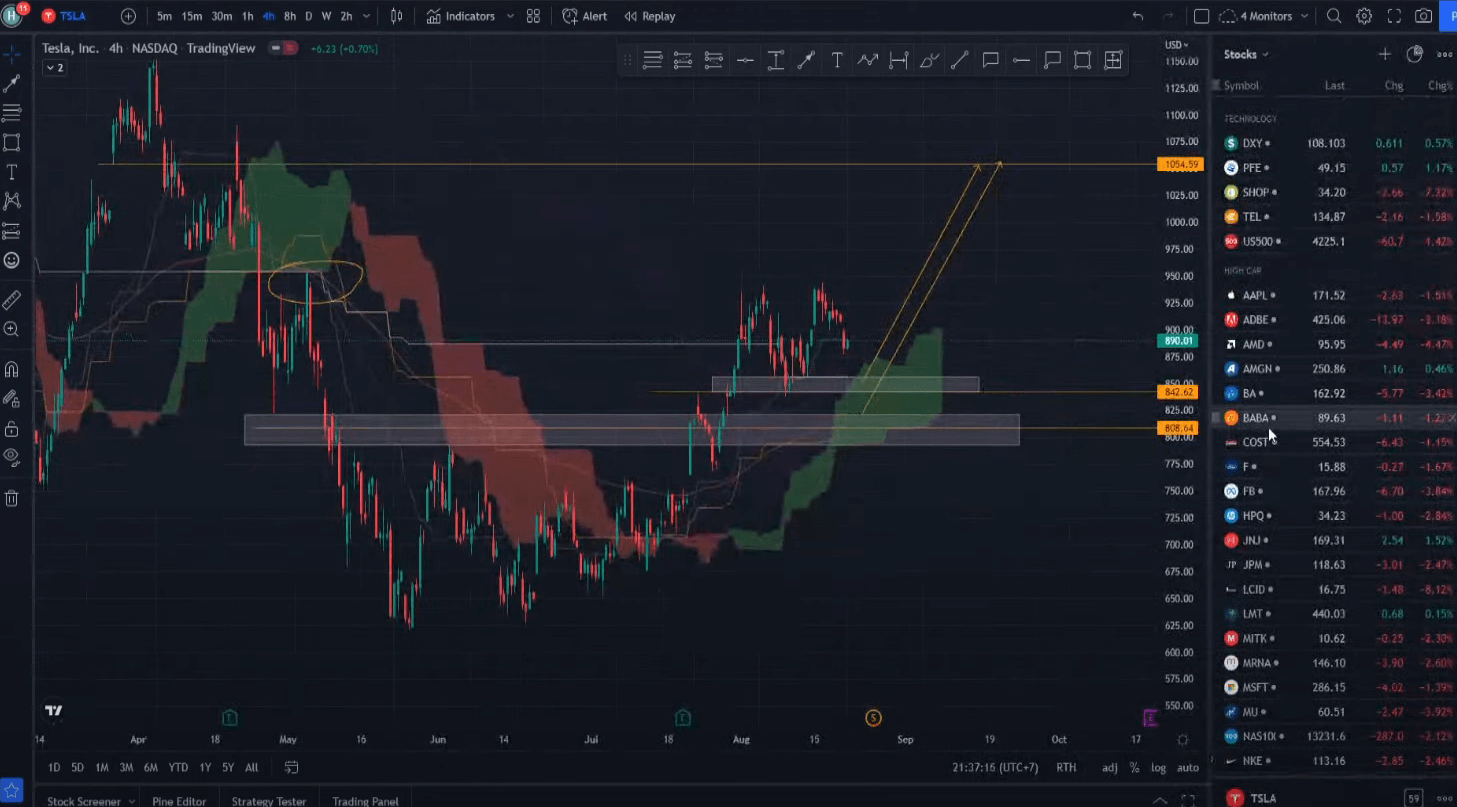Open the chart layout square selector

(x=1202, y=16)
